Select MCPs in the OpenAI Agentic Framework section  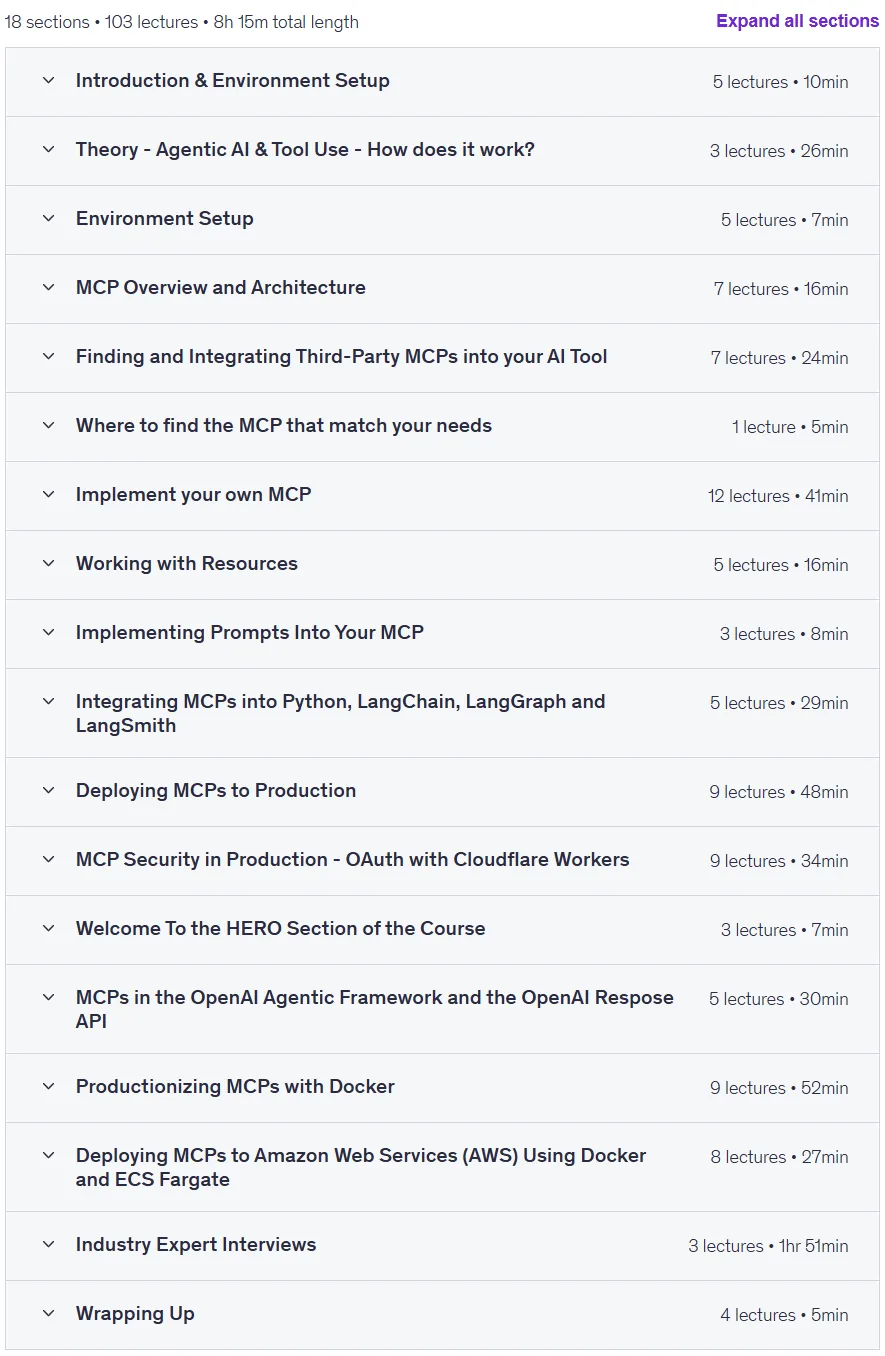coord(375,1009)
